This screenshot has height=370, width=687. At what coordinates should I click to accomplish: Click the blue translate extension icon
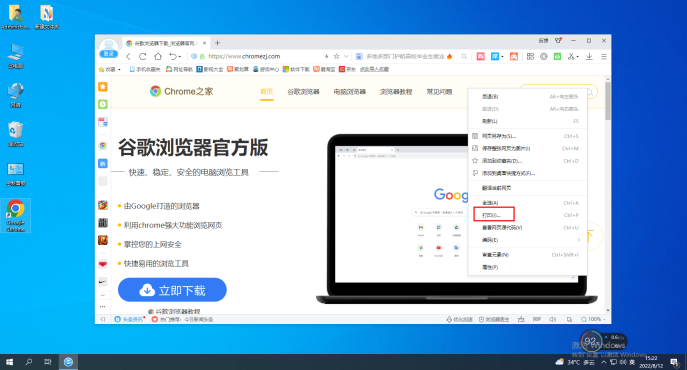pos(495,56)
